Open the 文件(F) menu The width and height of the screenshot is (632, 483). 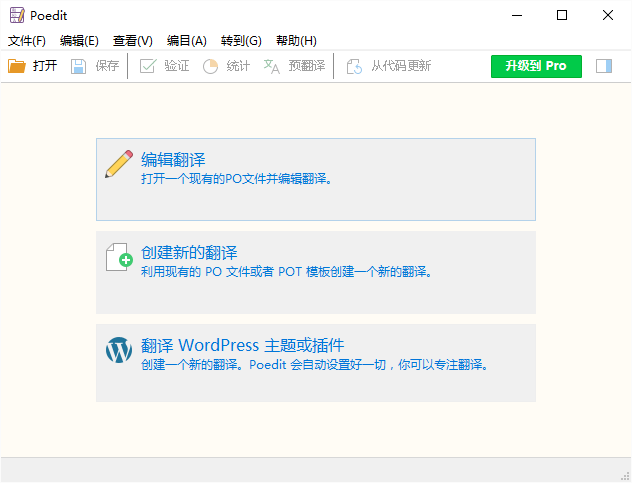[27, 41]
